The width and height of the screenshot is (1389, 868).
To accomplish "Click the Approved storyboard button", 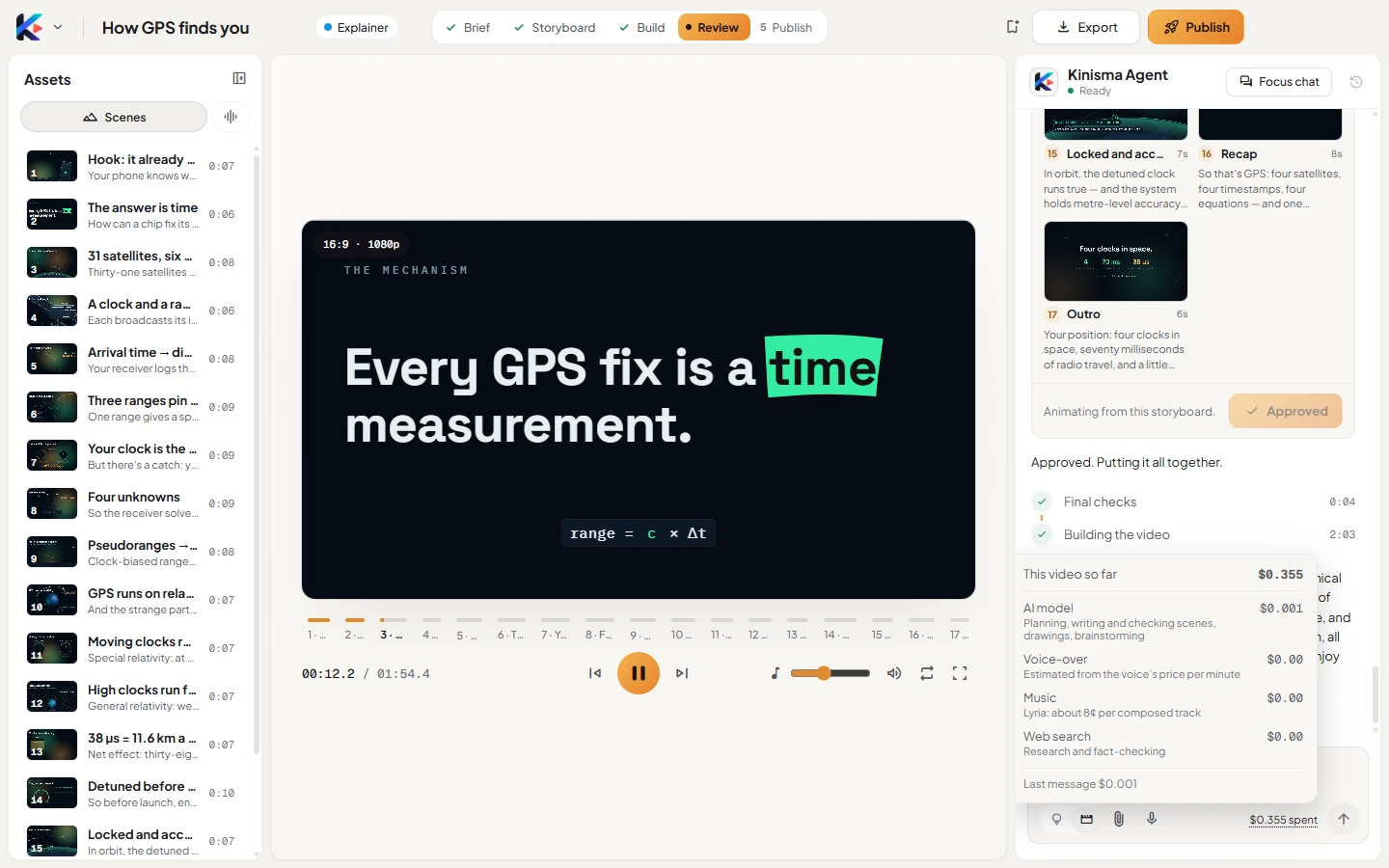I will (x=1285, y=411).
